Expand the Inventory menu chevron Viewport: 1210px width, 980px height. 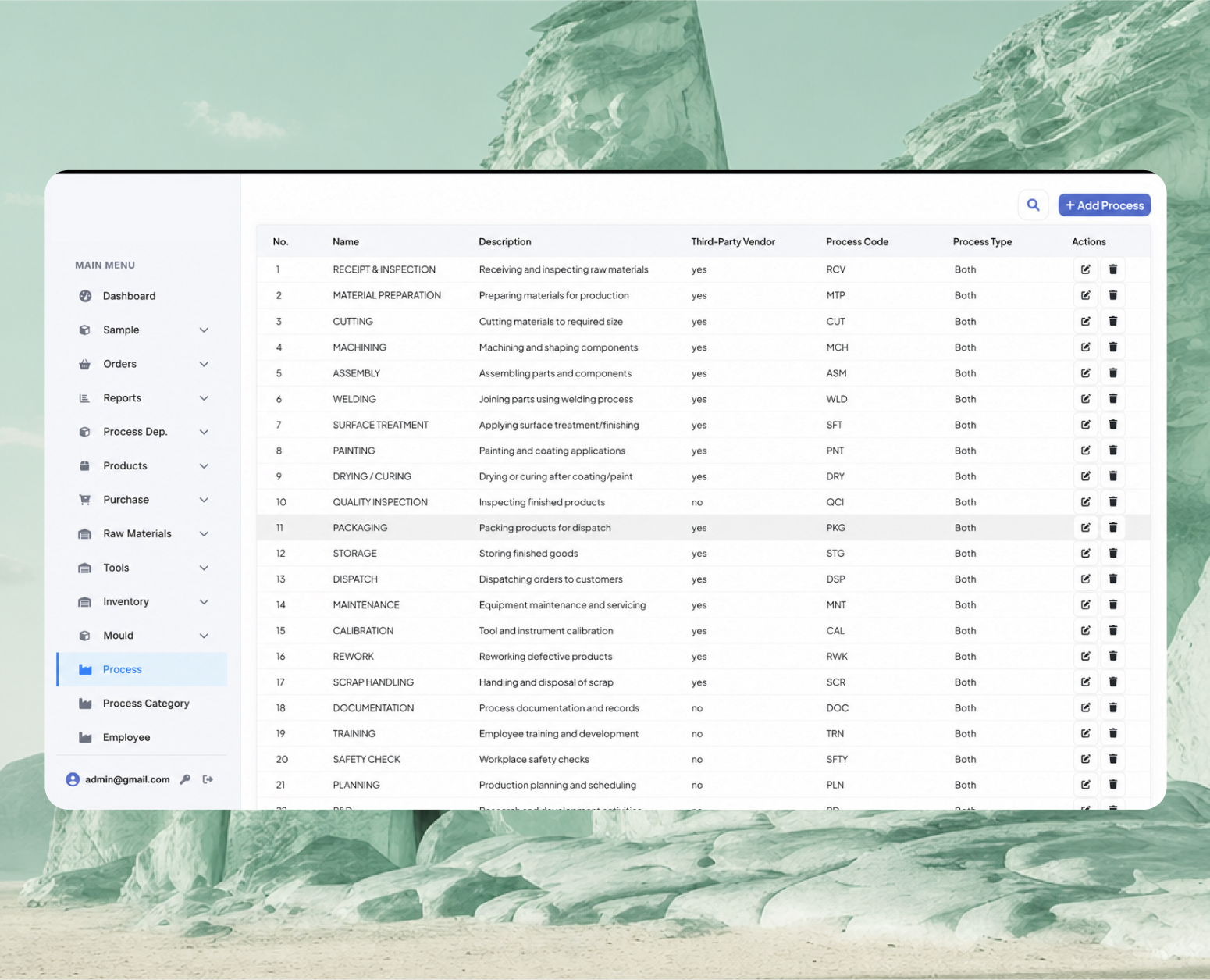[x=204, y=602]
